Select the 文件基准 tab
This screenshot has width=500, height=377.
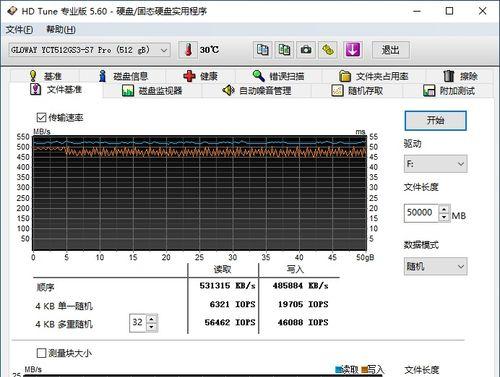(x=56, y=90)
